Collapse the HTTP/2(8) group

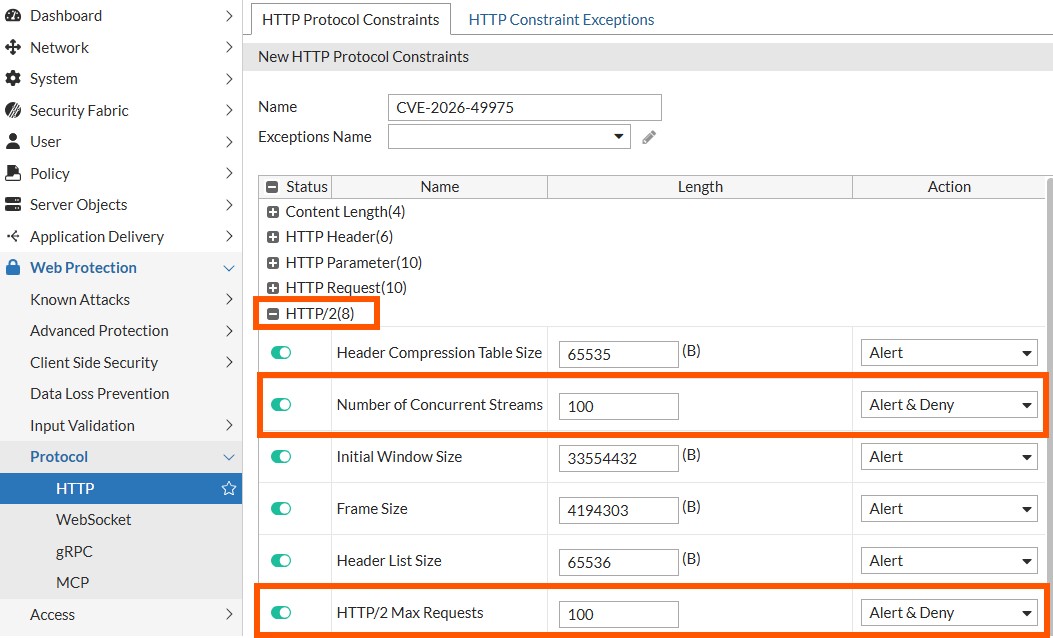pyautogui.click(x=273, y=314)
